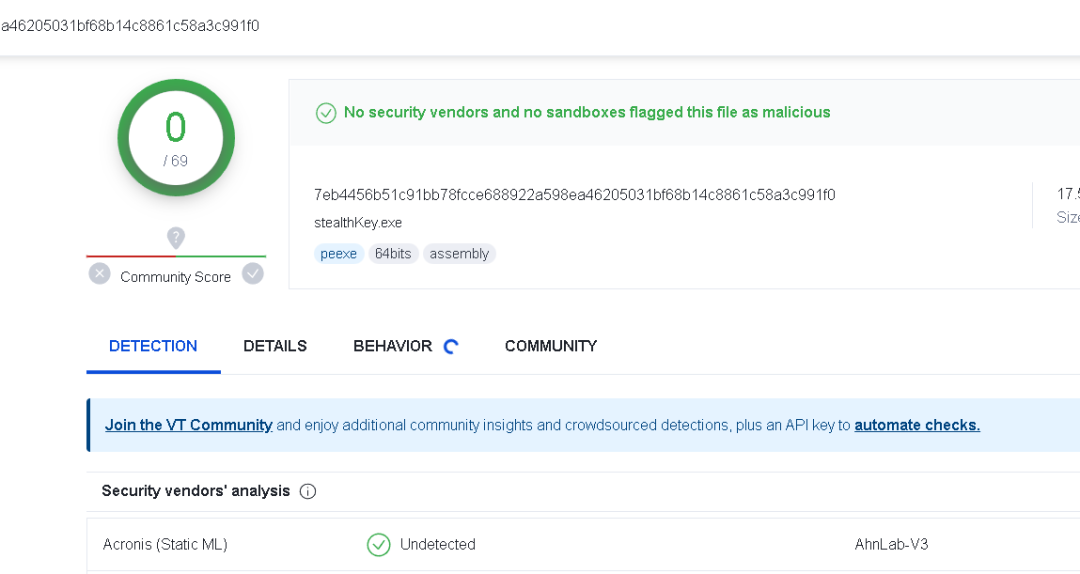
Task: Click the positive vote checkmark icon
Action: [253, 274]
